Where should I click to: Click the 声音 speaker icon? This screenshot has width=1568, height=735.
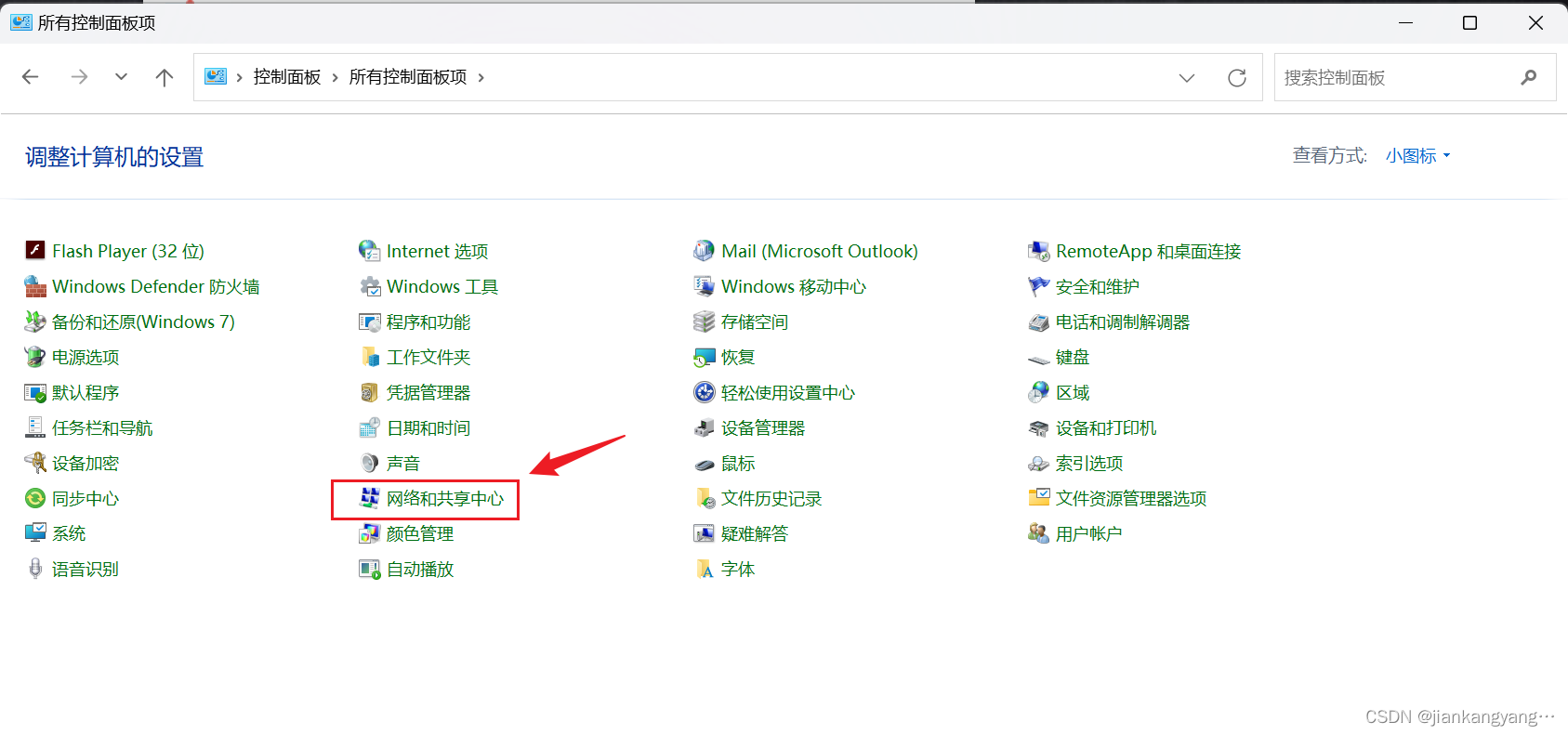pyautogui.click(x=370, y=463)
